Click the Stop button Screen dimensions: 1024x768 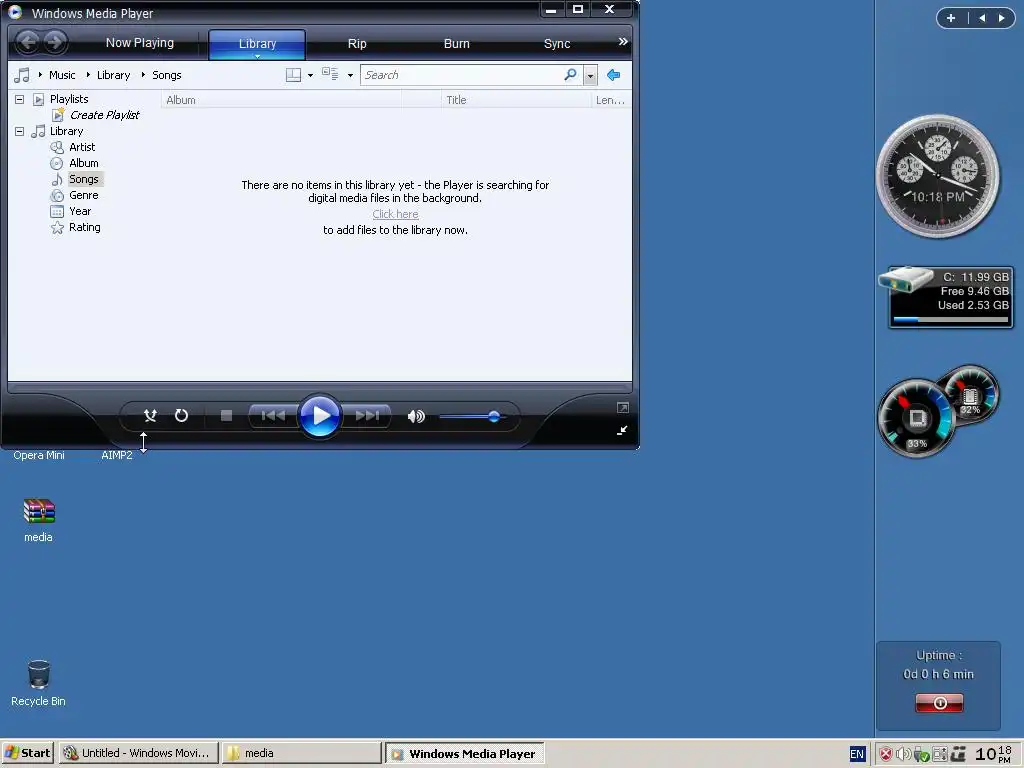point(227,415)
